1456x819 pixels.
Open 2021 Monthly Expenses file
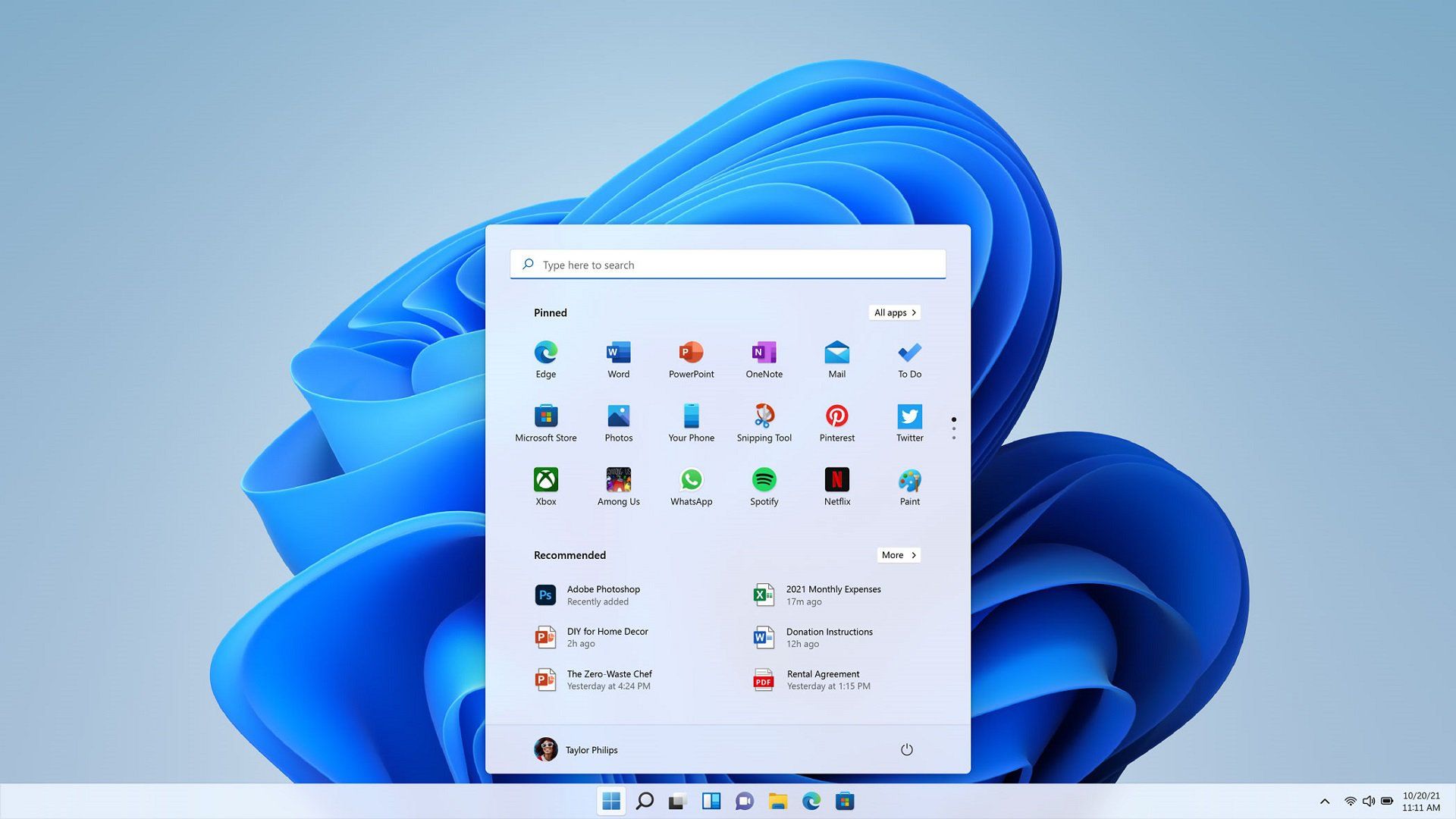click(833, 594)
